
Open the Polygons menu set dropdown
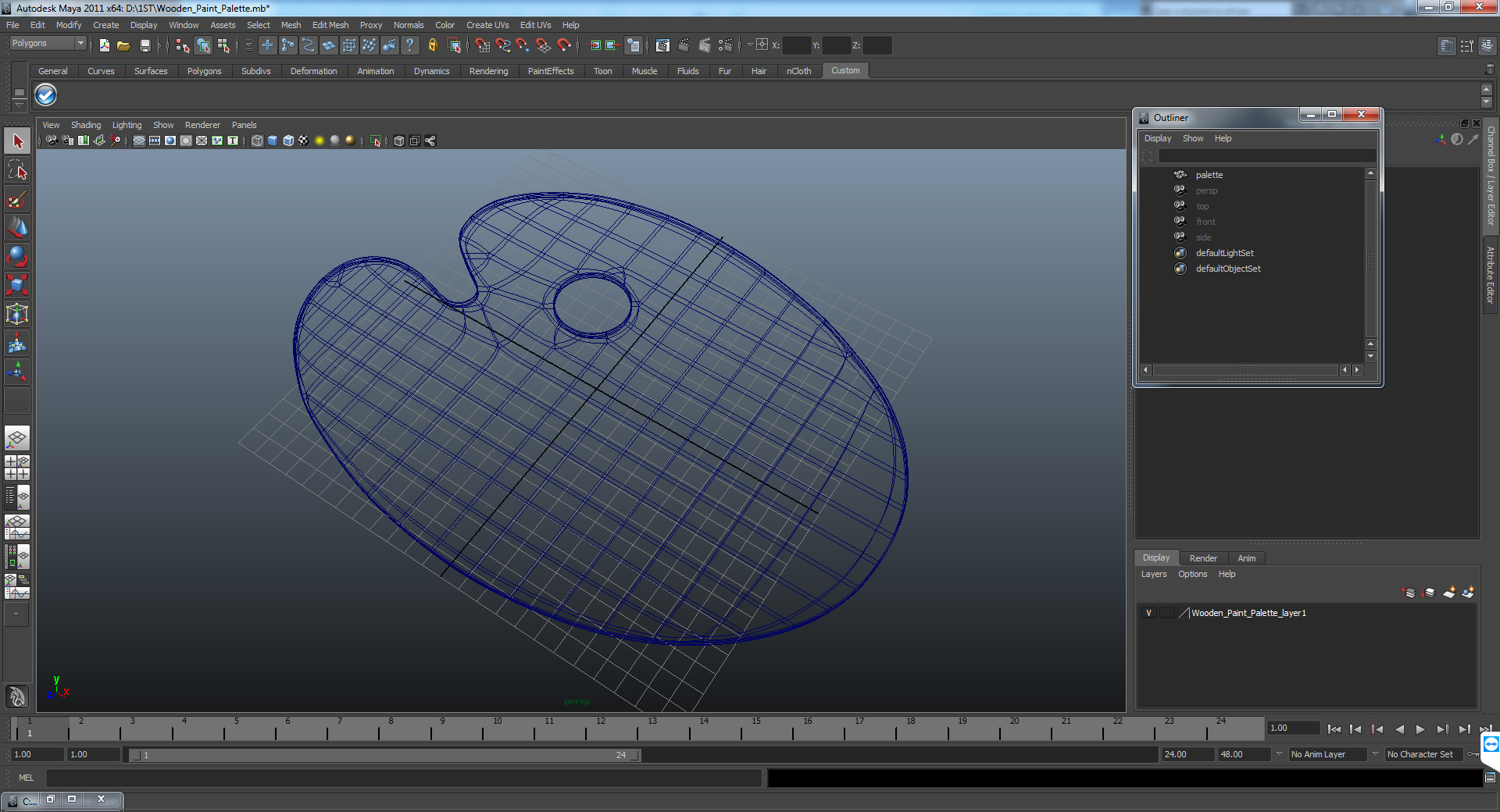point(47,44)
